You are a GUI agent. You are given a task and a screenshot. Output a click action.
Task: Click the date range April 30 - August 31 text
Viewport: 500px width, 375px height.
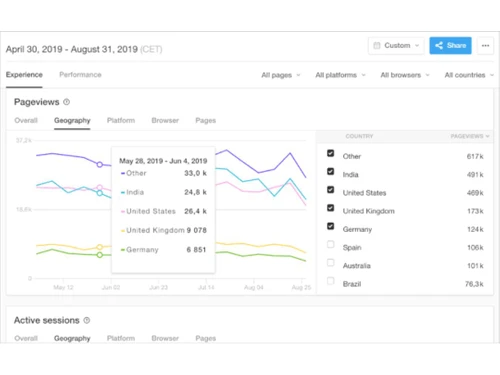tap(72, 49)
